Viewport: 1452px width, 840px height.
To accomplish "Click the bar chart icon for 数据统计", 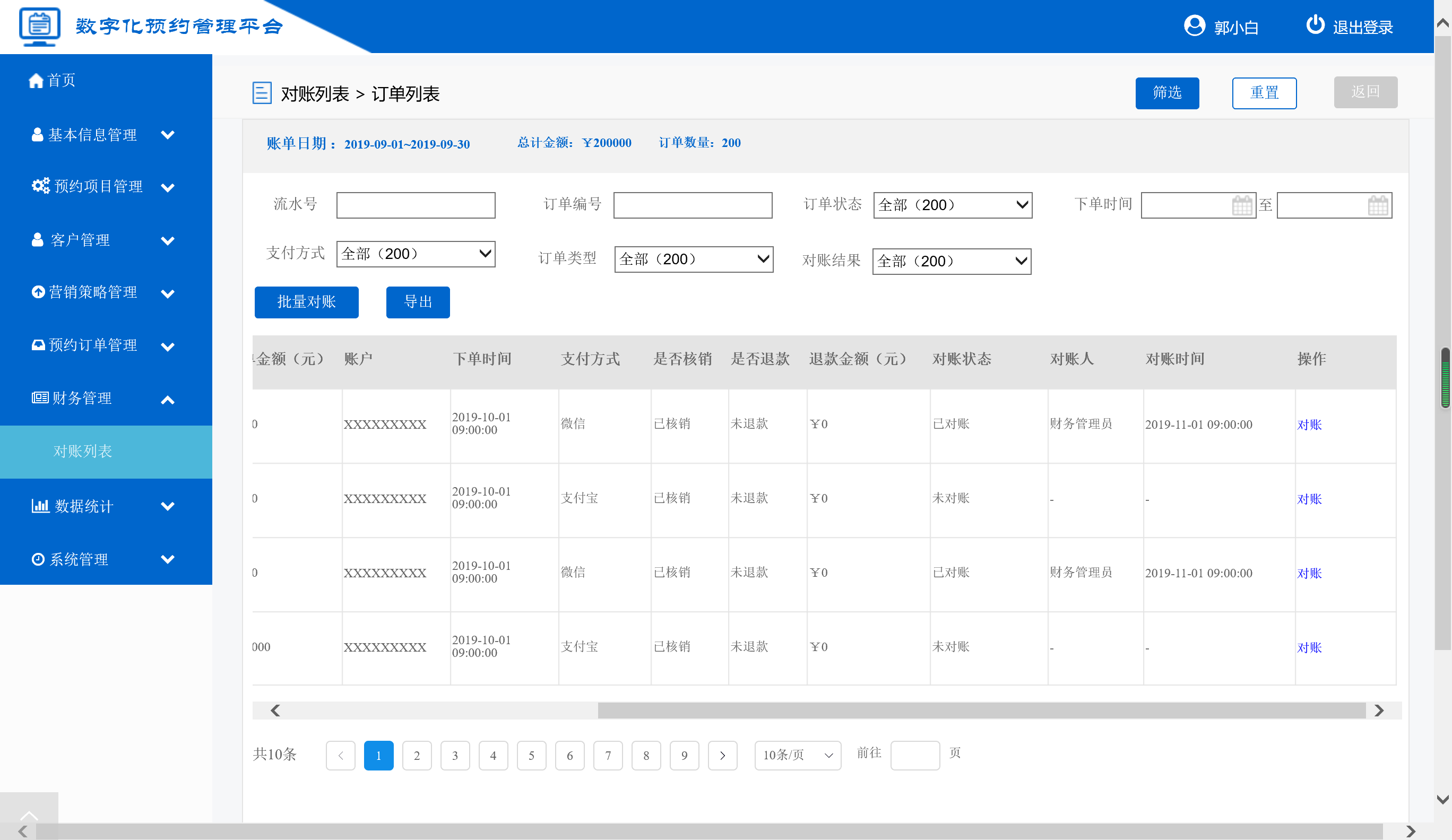I will [x=40, y=506].
